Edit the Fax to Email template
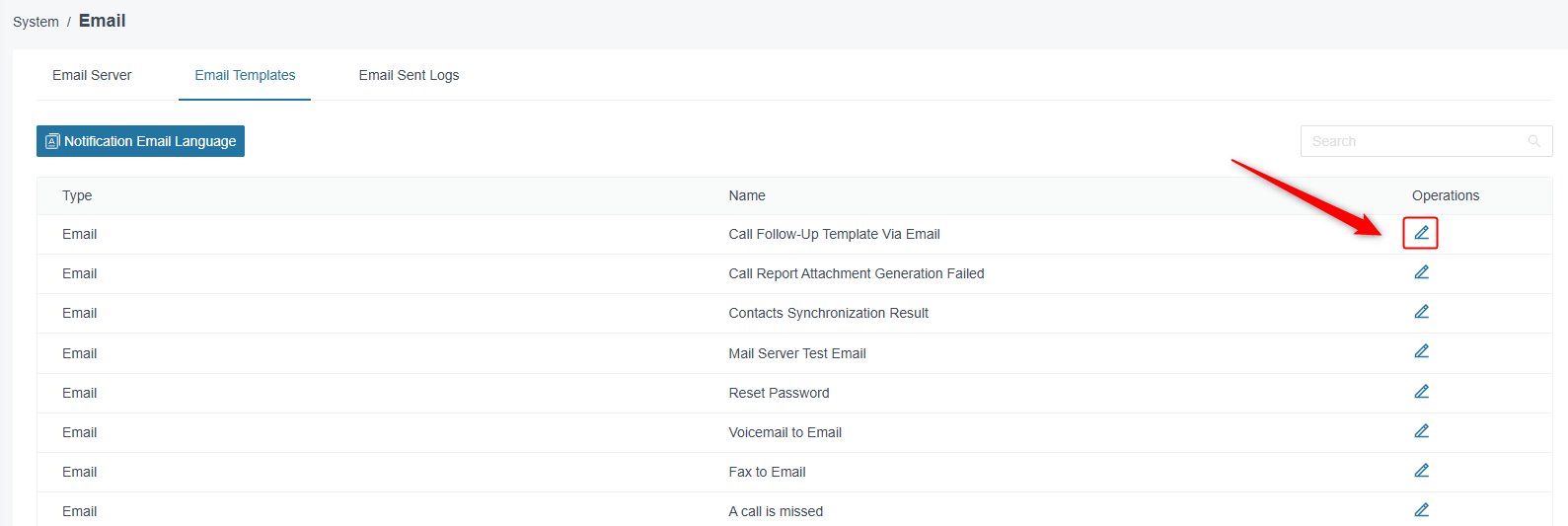This screenshot has height=526, width=1568. click(1421, 471)
